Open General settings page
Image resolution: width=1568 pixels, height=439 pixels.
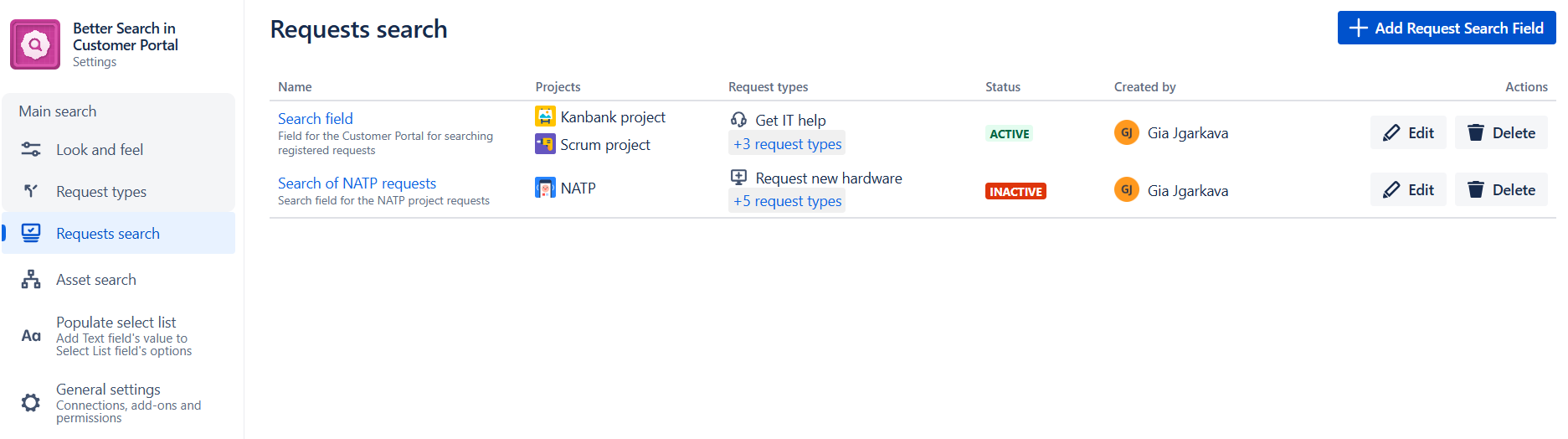click(119, 403)
